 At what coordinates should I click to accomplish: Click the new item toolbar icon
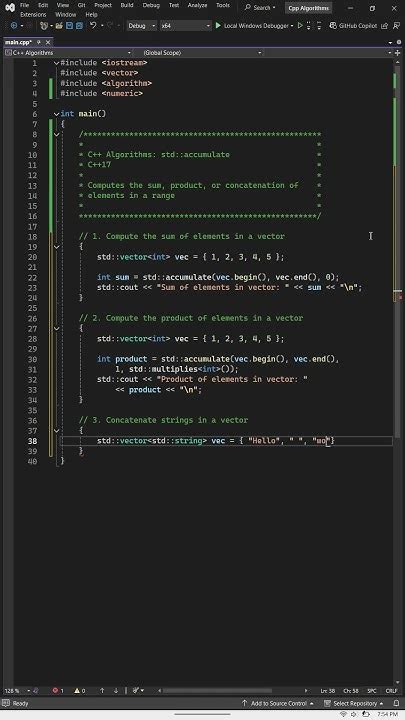tap(45, 26)
